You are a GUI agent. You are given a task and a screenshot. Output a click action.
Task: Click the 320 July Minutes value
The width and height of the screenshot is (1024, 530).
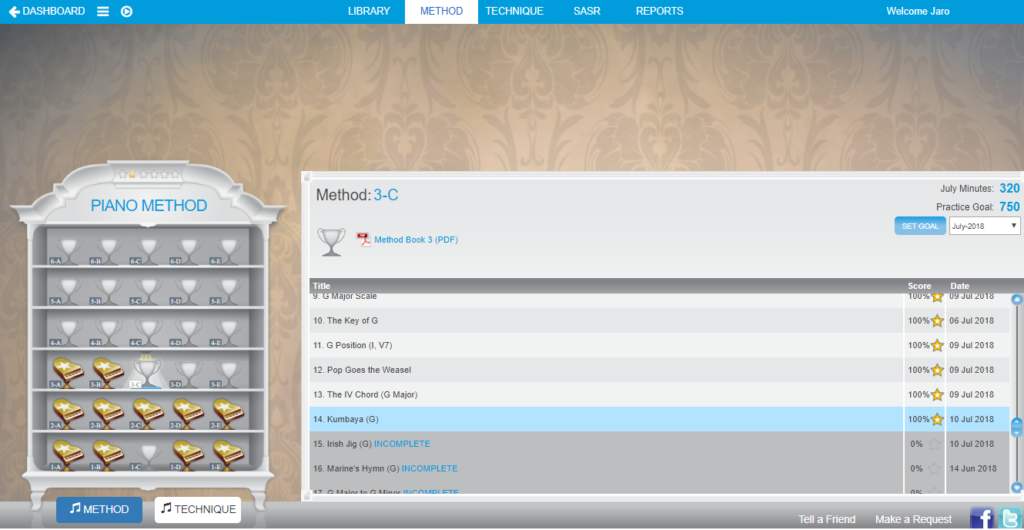coord(1010,189)
